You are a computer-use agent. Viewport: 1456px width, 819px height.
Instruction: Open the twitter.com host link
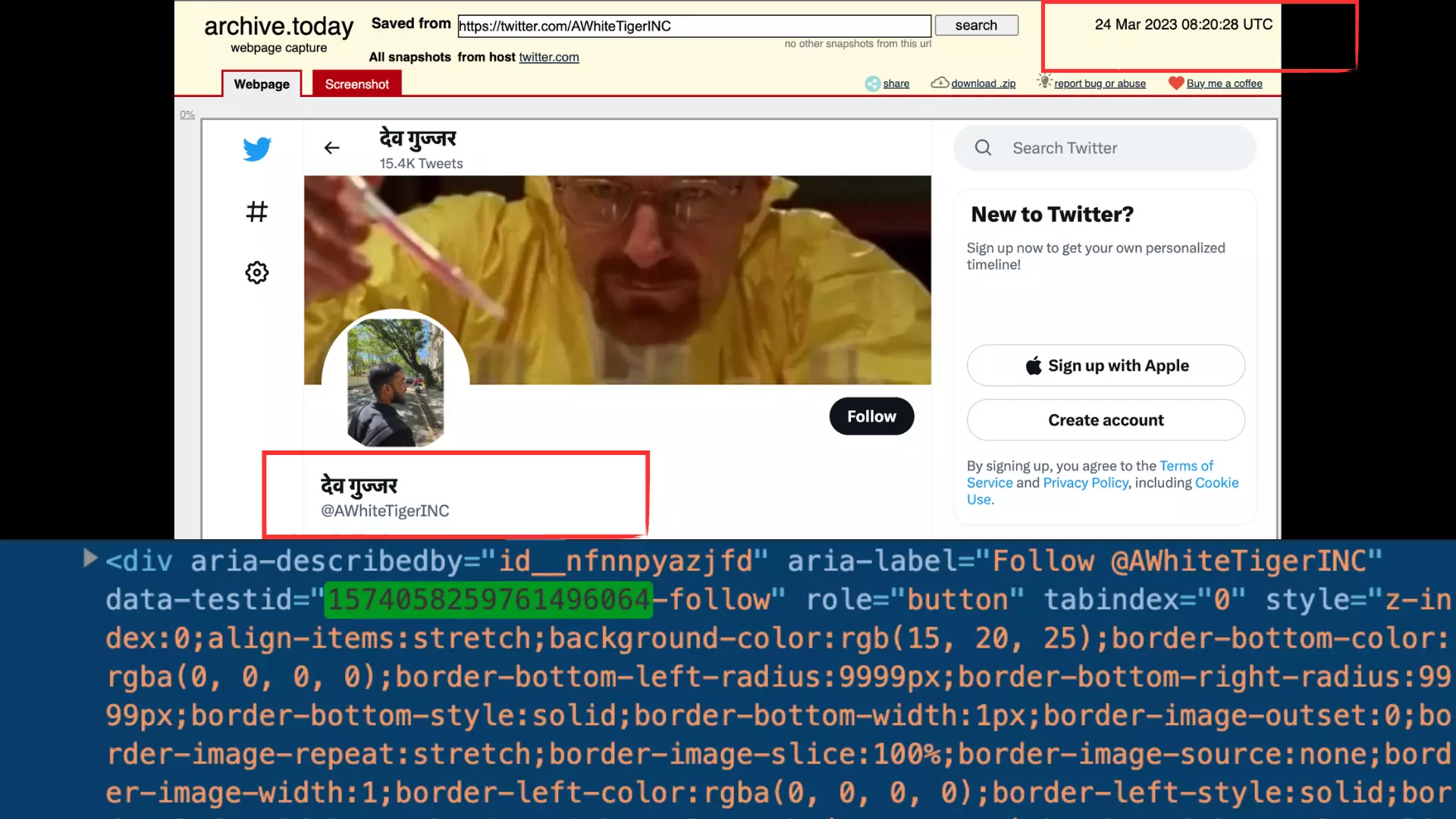548,57
